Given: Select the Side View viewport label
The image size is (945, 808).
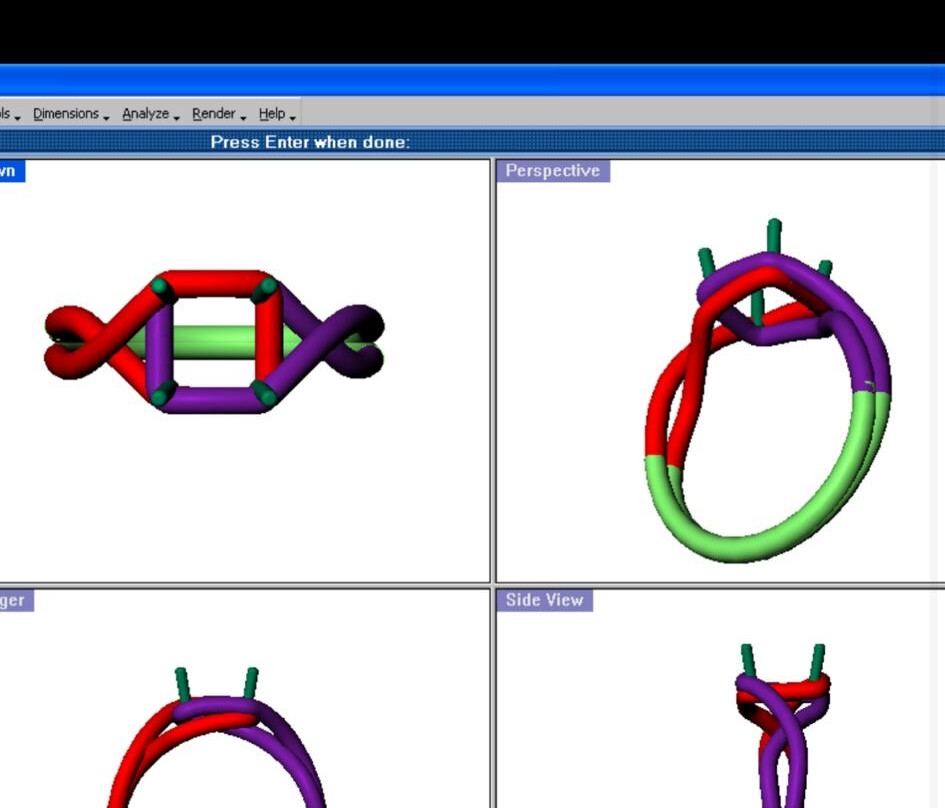Looking at the screenshot, I should click(x=544, y=600).
